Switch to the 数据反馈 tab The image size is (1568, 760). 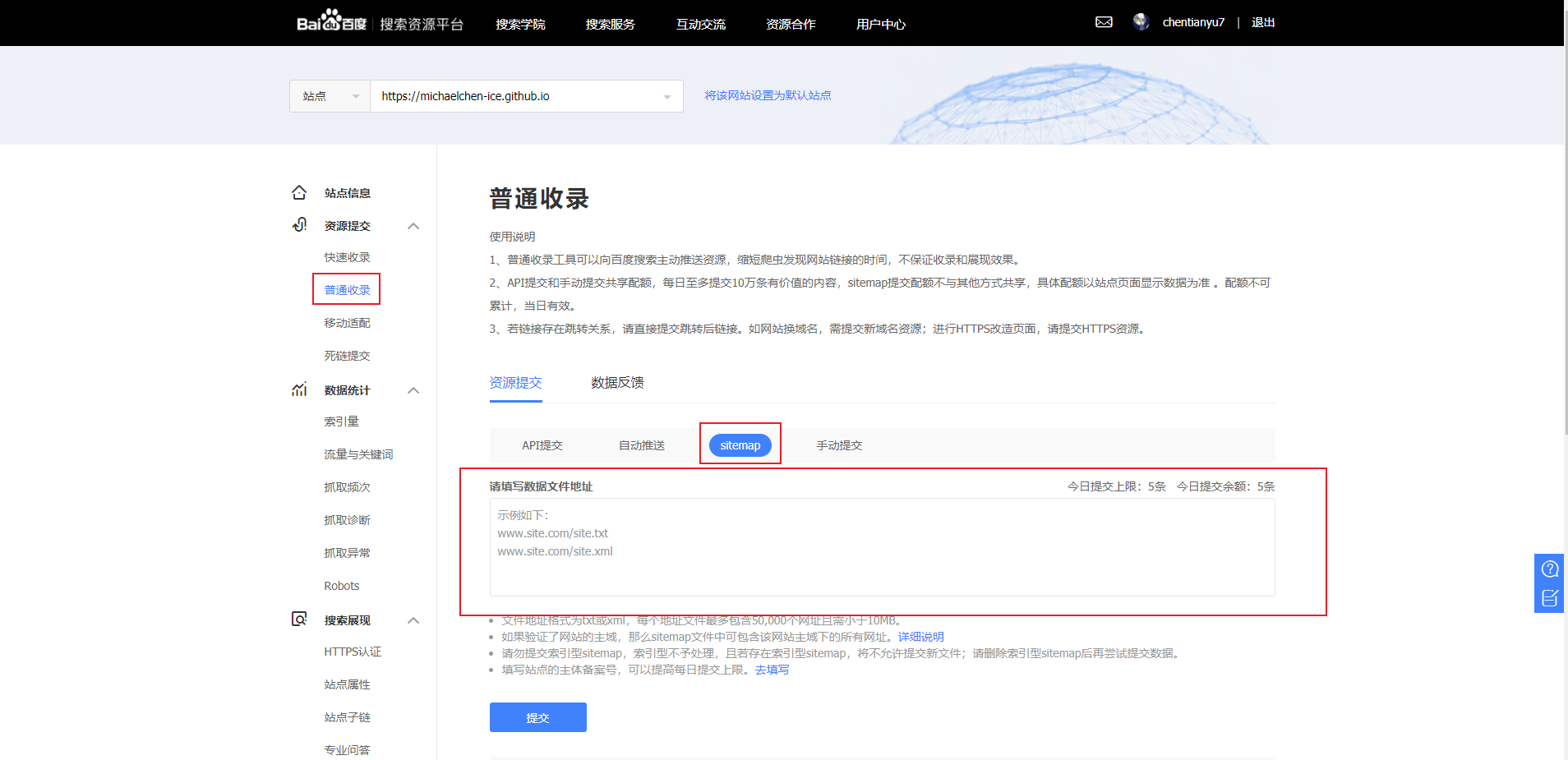point(617,383)
